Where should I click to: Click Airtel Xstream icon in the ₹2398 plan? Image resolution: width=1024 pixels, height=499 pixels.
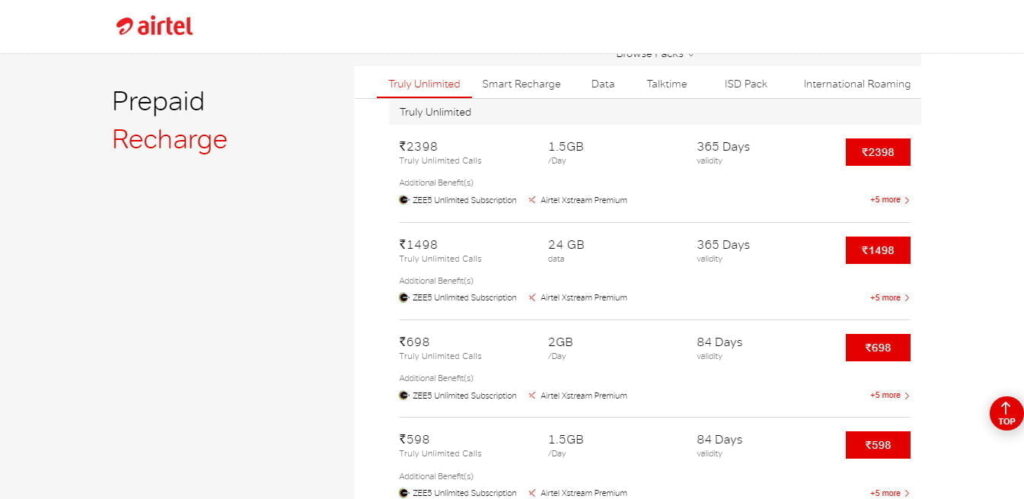tap(532, 200)
